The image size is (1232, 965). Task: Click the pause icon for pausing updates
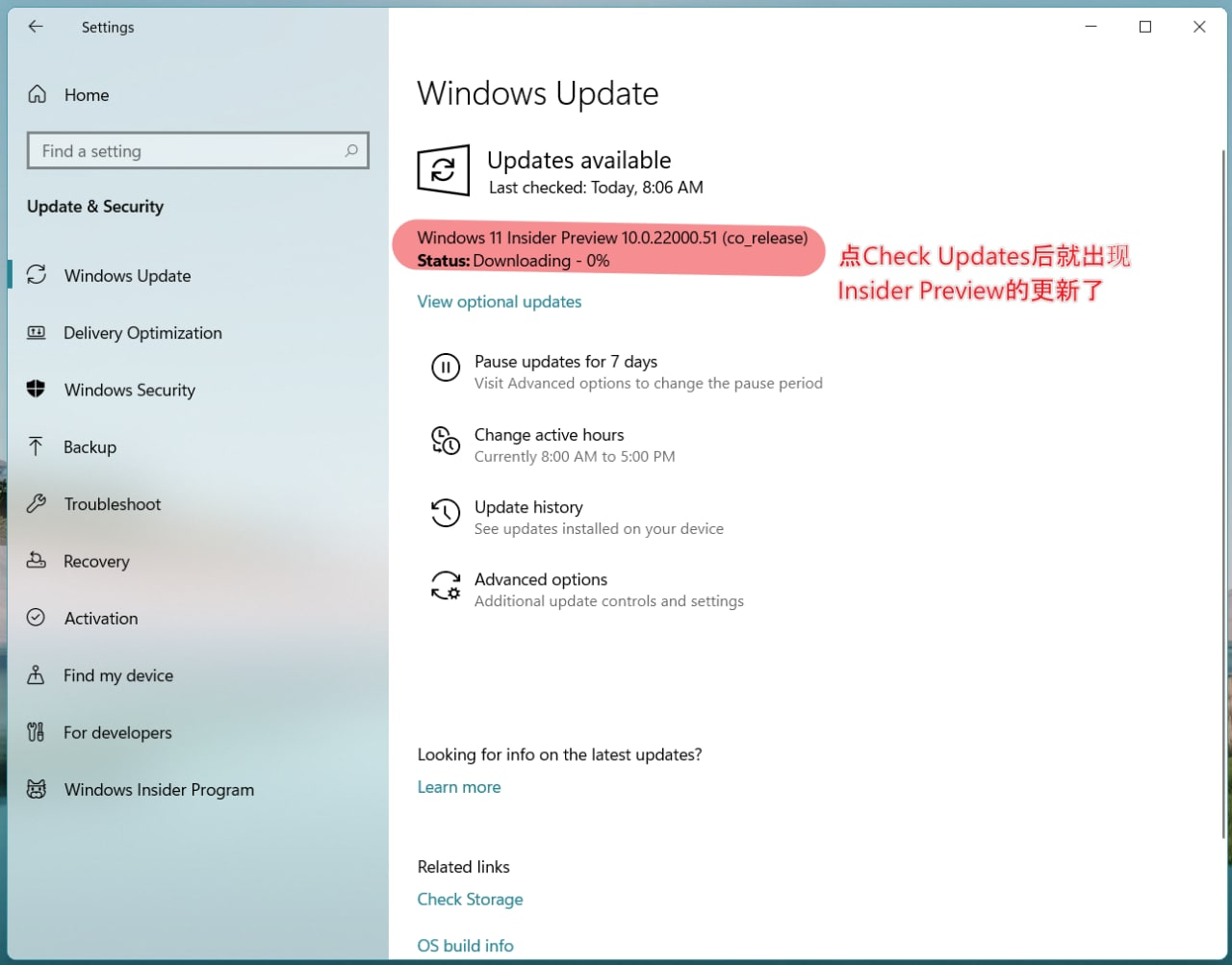(445, 368)
